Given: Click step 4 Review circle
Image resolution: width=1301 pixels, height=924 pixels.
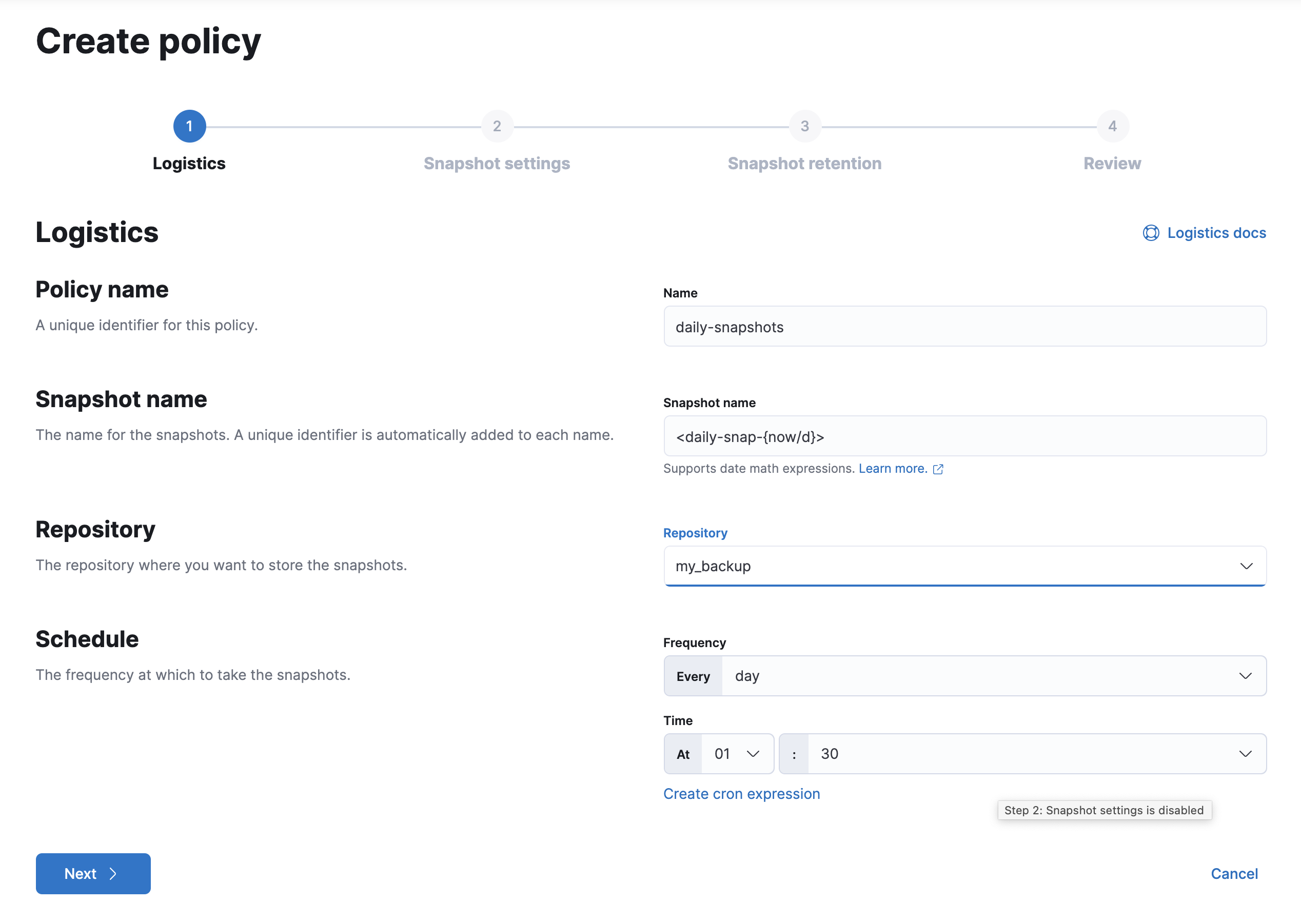Looking at the screenshot, I should click(1112, 126).
